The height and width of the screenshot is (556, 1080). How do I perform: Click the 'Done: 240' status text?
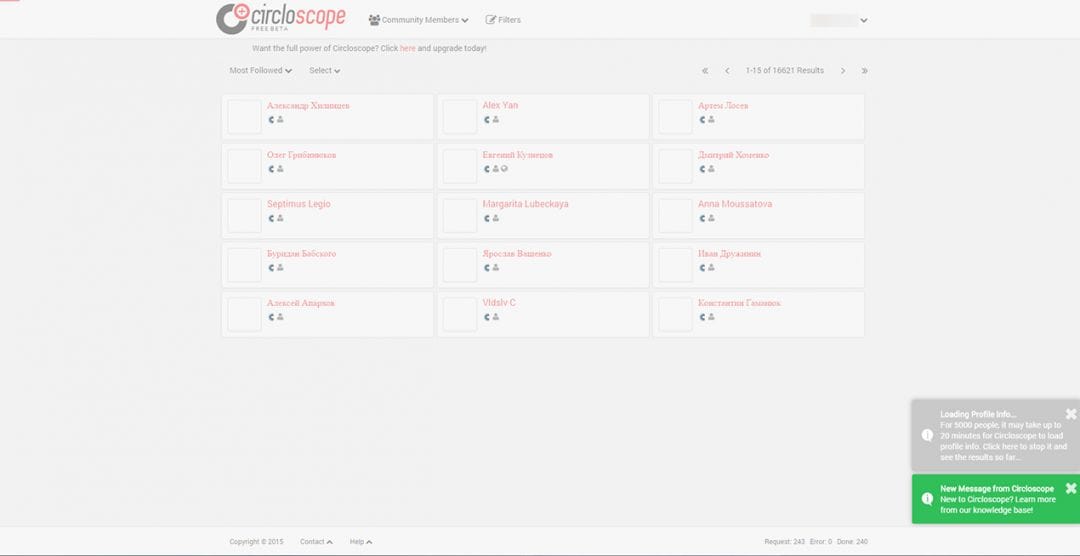[x=853, y=542]
